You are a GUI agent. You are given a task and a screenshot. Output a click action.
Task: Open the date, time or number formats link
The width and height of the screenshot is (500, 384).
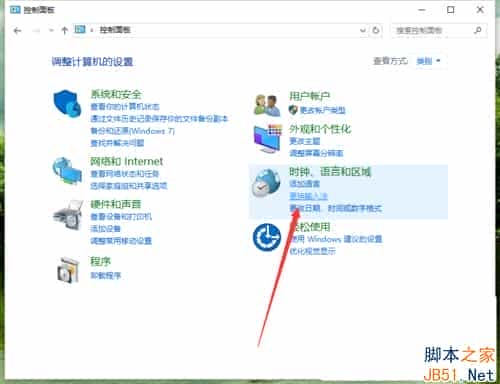tap(335, 208)
